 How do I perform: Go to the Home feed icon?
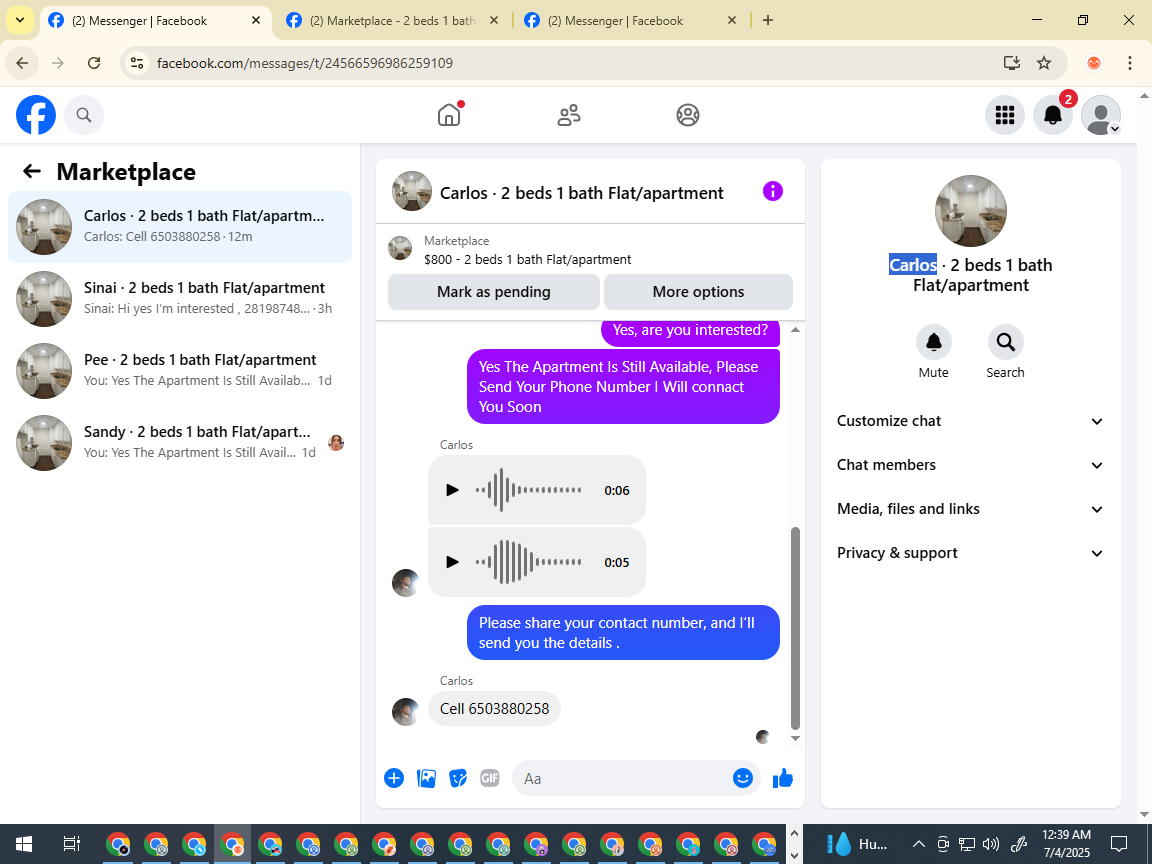(449, 115)
